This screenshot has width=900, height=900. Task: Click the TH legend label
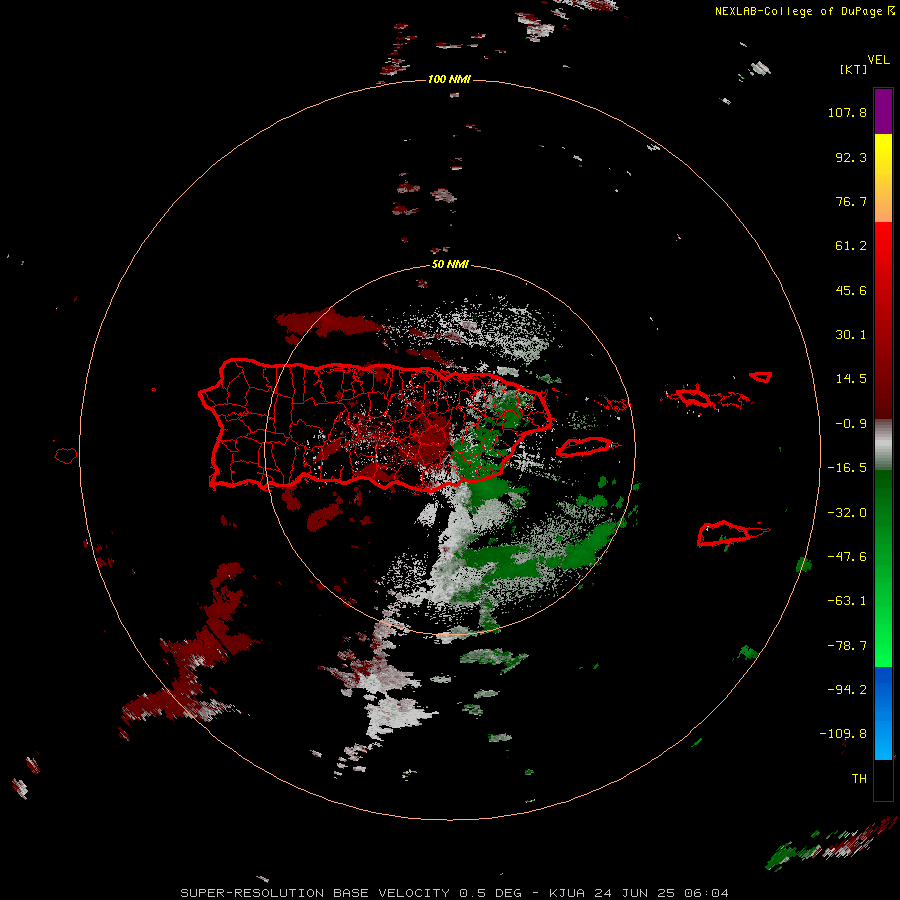click(859, 779)
